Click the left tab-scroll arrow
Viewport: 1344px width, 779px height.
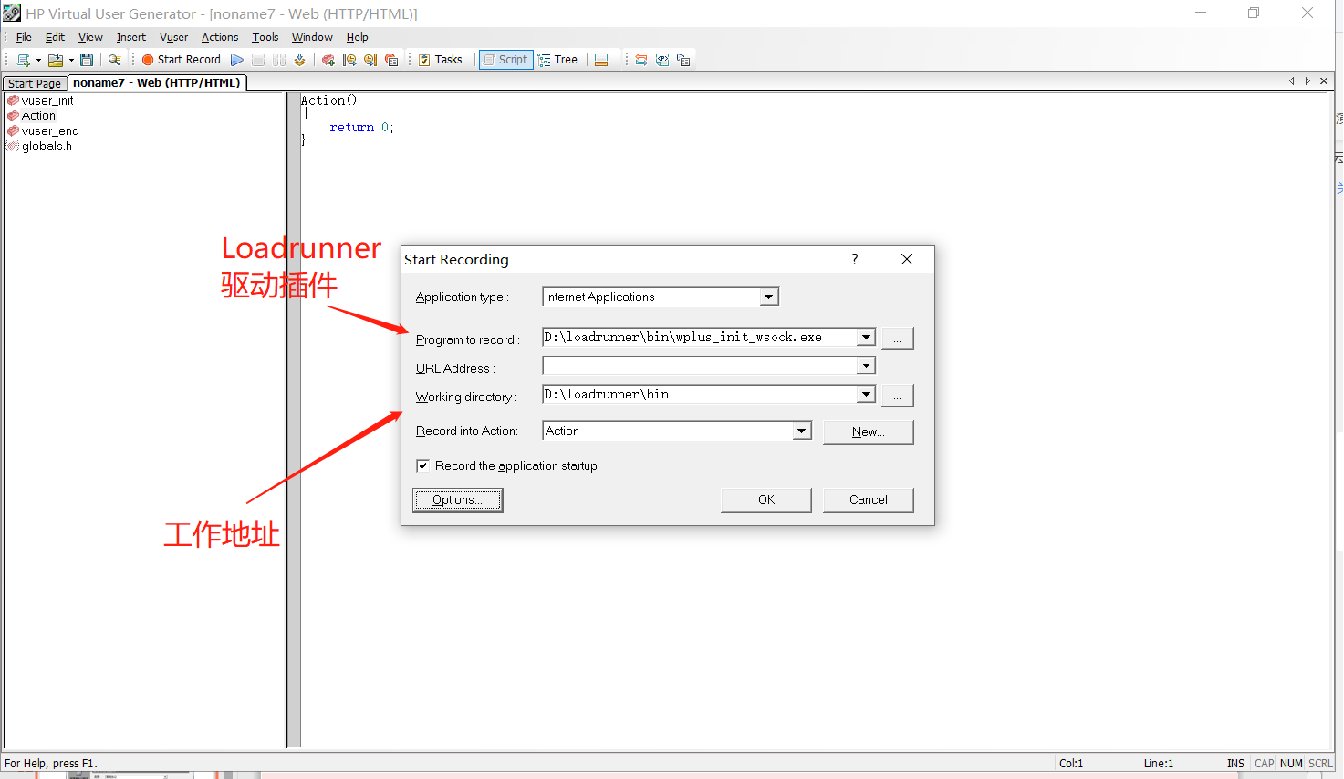[1291, 81]
